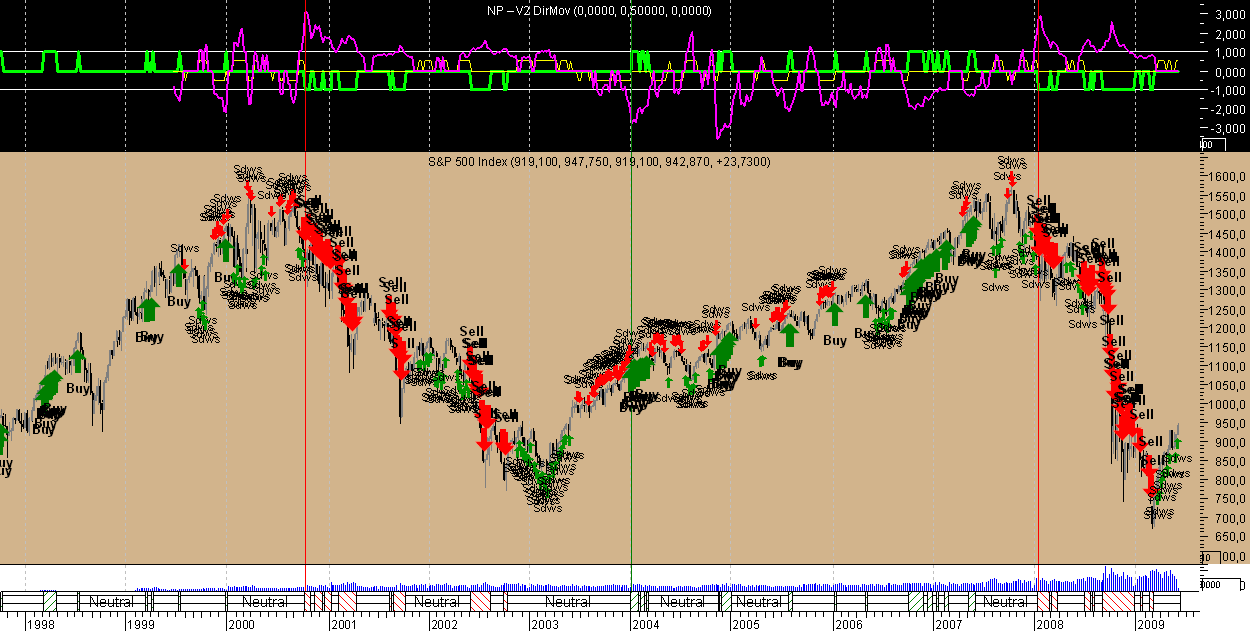1250x631 pixels.
Task: Click the 2008 year label on time axis
Action: coord(1049,623)
